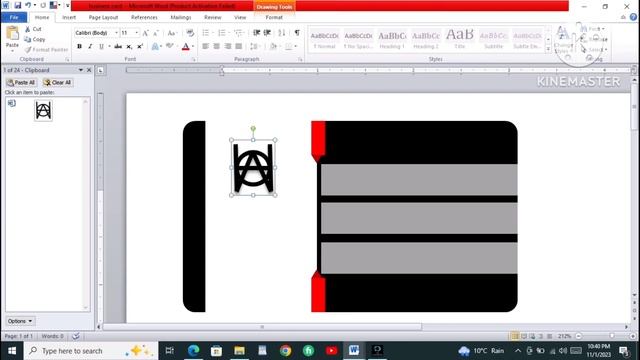Click the Subscript icon

(x=129, y=47)
